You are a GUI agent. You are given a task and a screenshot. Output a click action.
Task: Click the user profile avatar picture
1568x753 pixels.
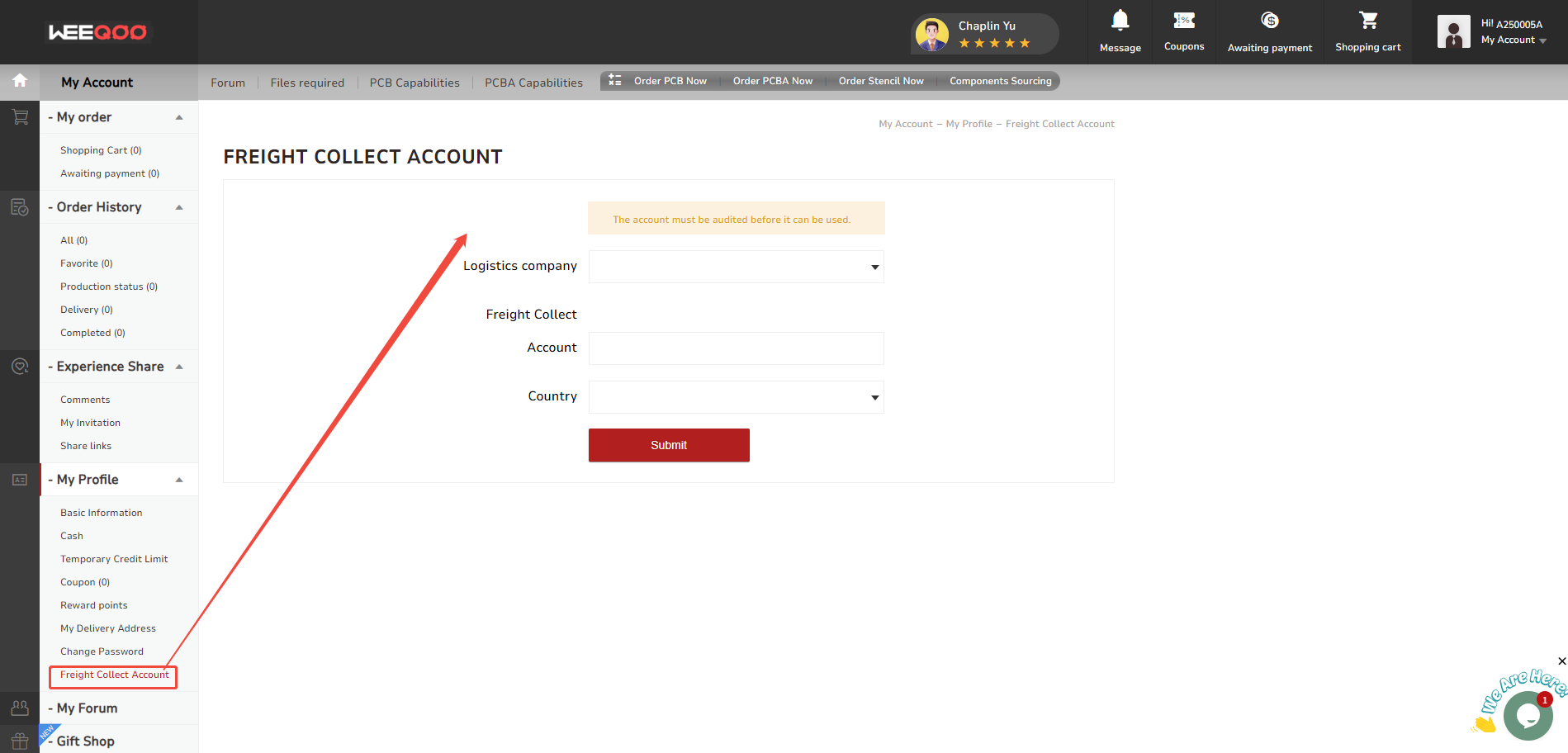1453,32
